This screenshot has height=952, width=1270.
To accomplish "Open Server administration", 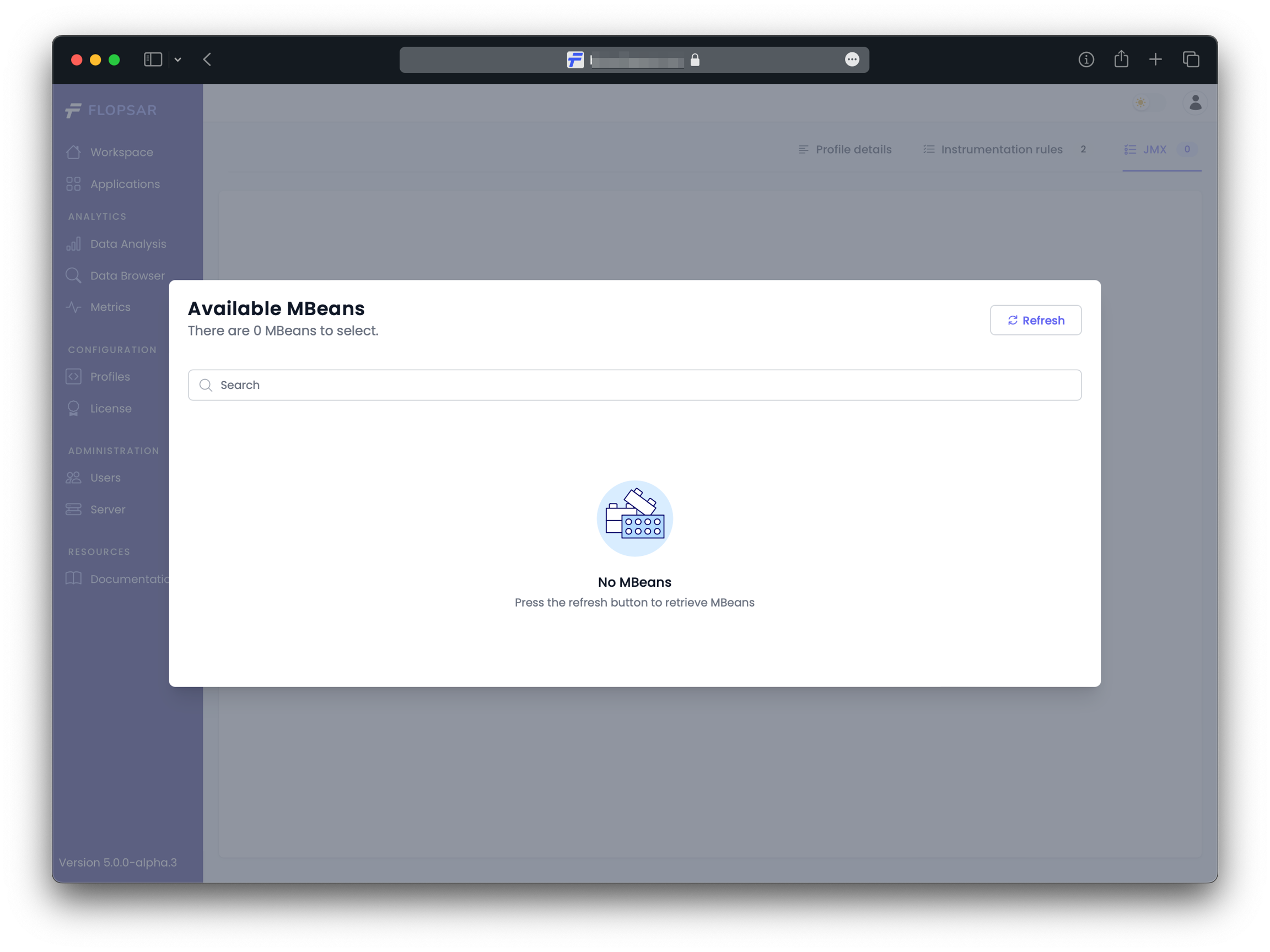I will click(x=107, y=510).
